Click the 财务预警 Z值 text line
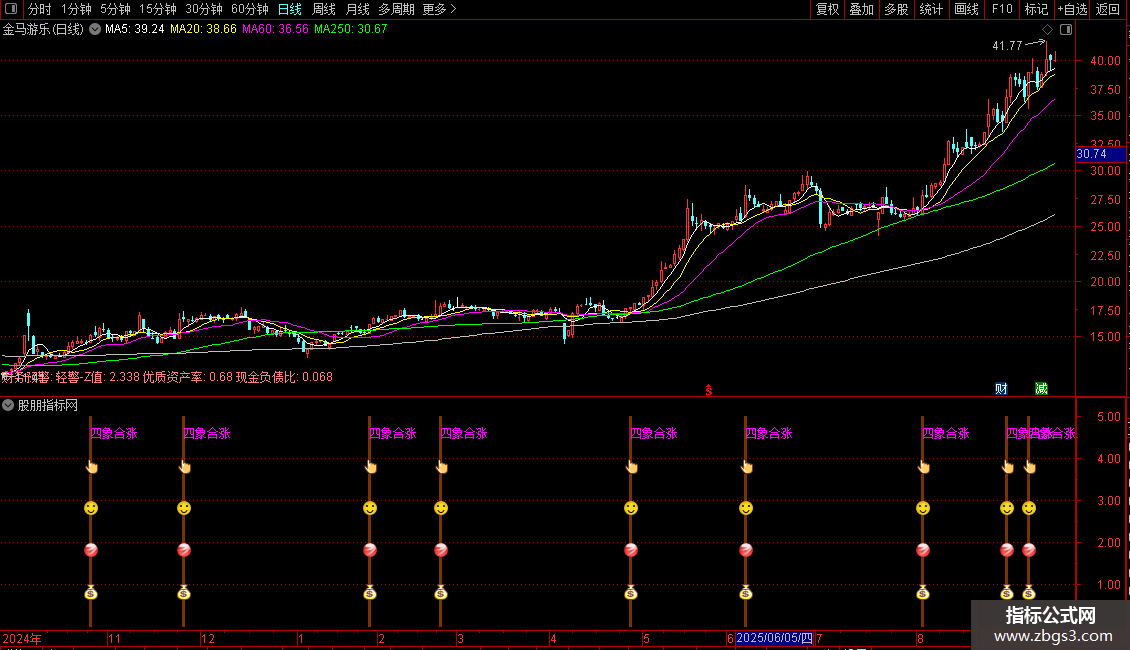Viewport: 1130px width, 650px height. pyautogui.click(x=167, y=377)
